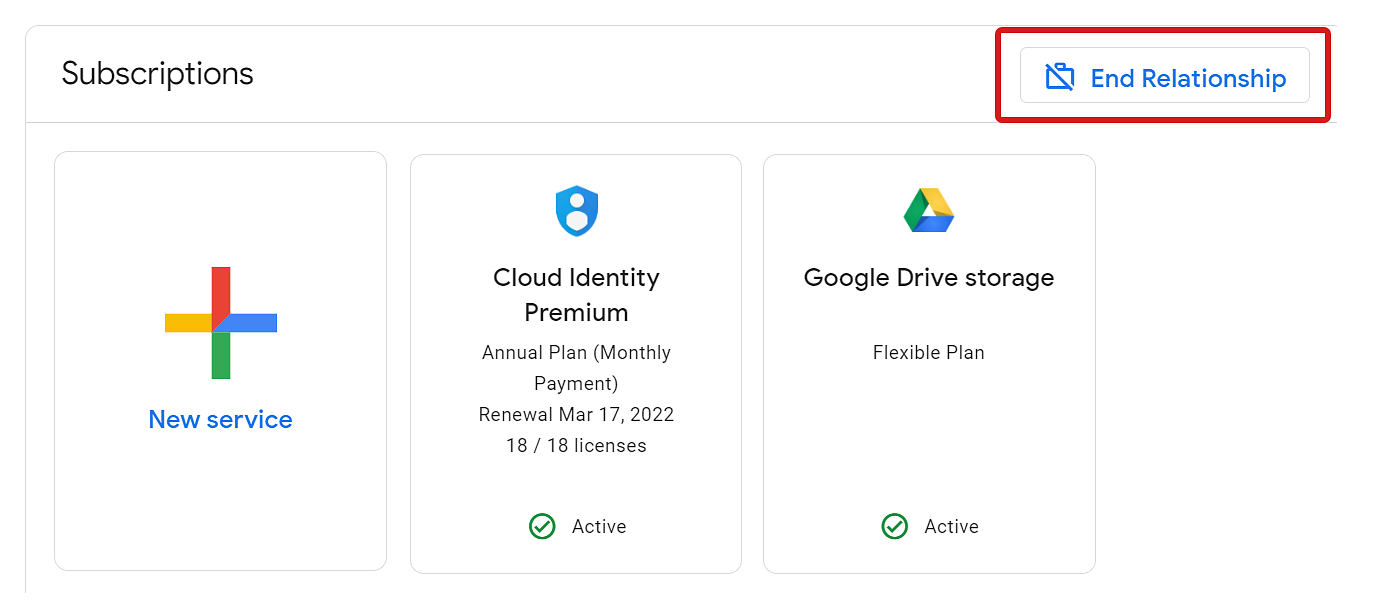1375x610 pixels.
Task: Click the green check under Cloud Identity Premium
Action: pyautogui.click(x=542, y=526)
